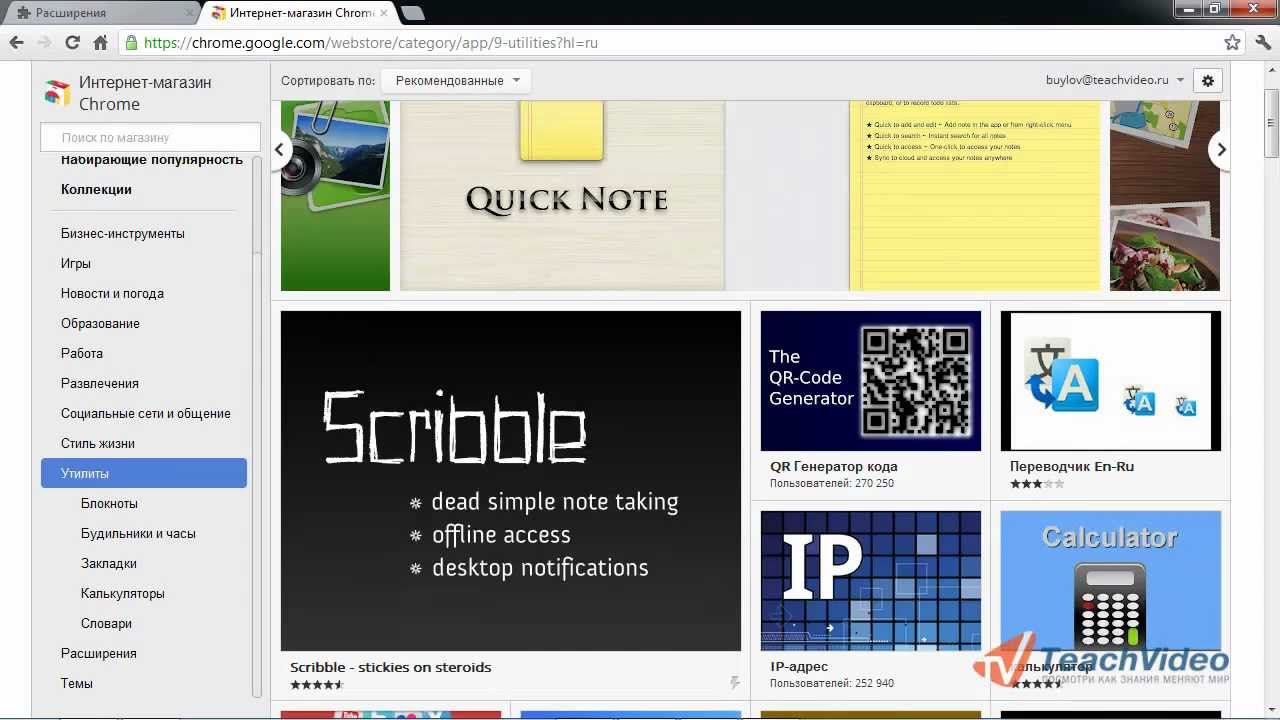Open the Игры category
This screenshot has height=720, width=1280.
[76, 264]
